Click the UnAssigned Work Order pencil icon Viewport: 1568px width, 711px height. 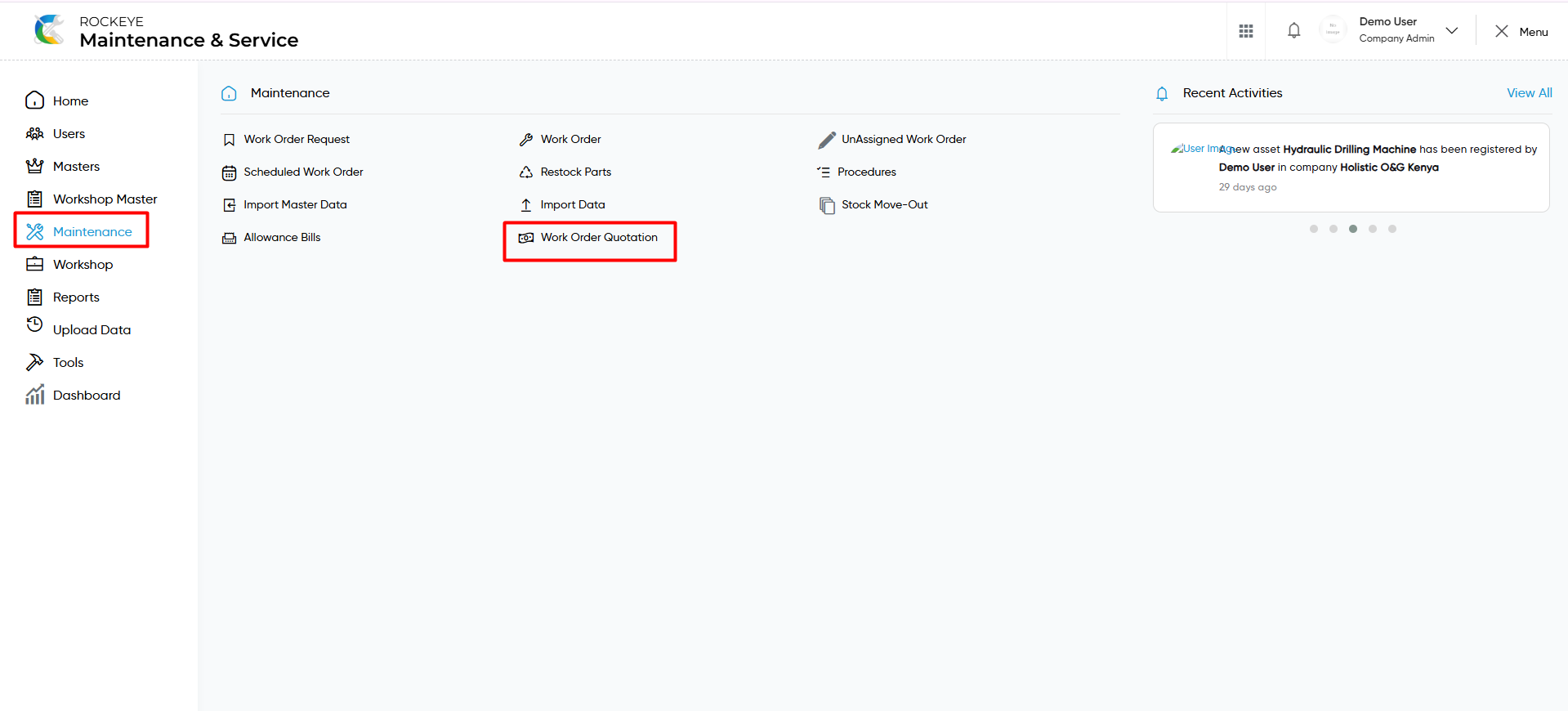(827, 140)
